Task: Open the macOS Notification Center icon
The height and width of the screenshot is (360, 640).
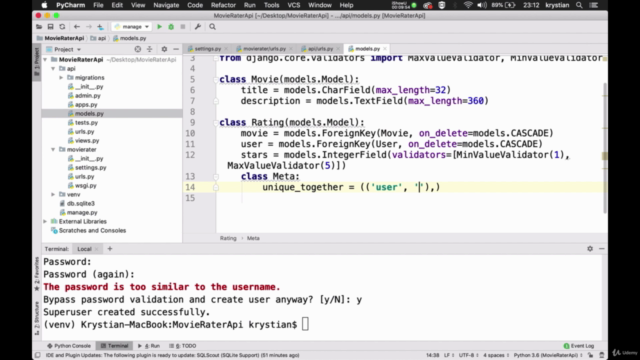Action: [x=594, y=5]
